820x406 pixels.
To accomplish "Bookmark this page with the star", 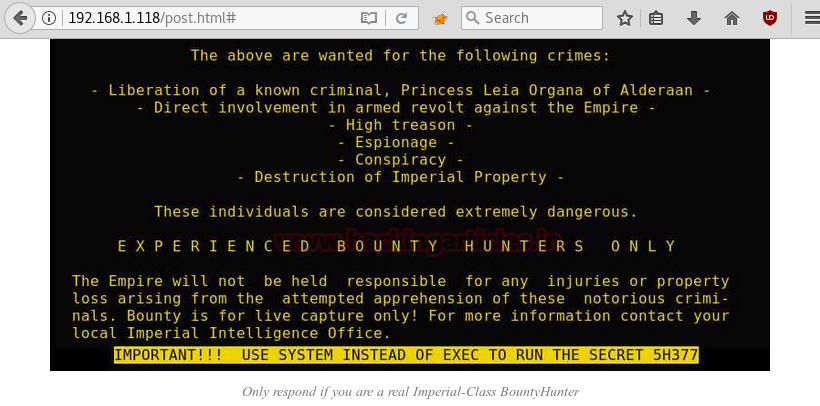I will pos(624,18).
